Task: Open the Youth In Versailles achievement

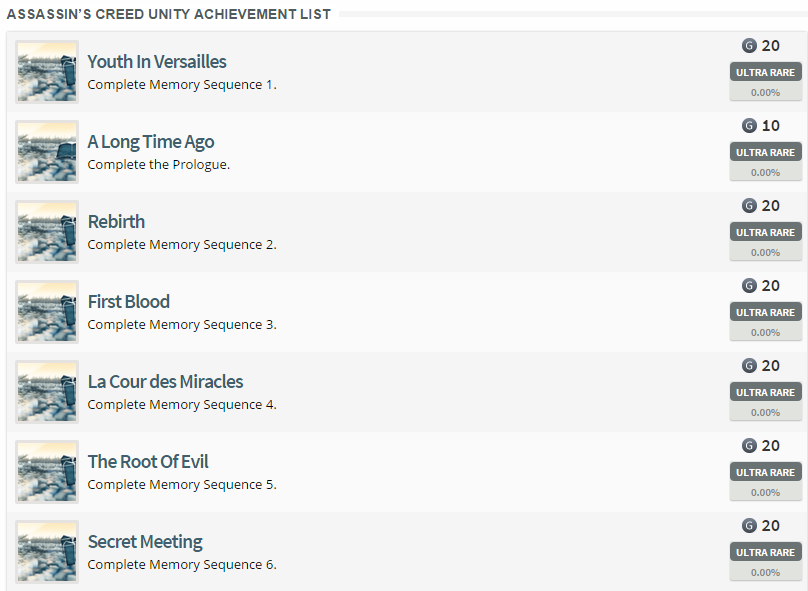Action: [156, 61]
